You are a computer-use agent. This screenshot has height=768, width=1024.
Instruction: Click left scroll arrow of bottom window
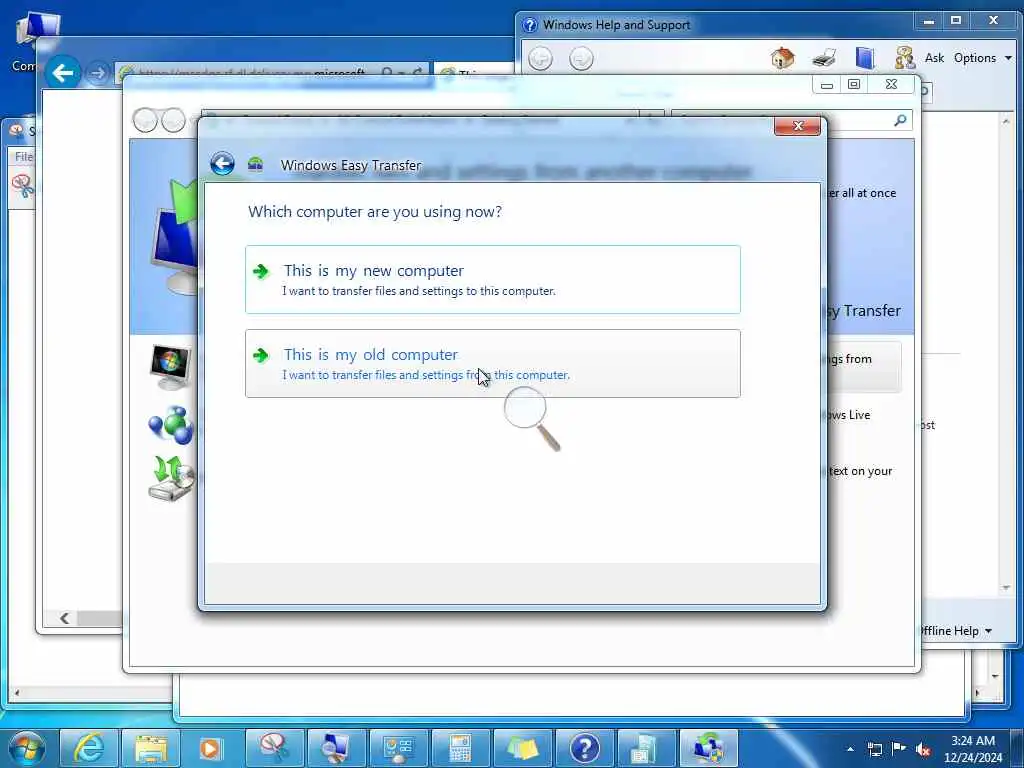[x=17, y=692]
